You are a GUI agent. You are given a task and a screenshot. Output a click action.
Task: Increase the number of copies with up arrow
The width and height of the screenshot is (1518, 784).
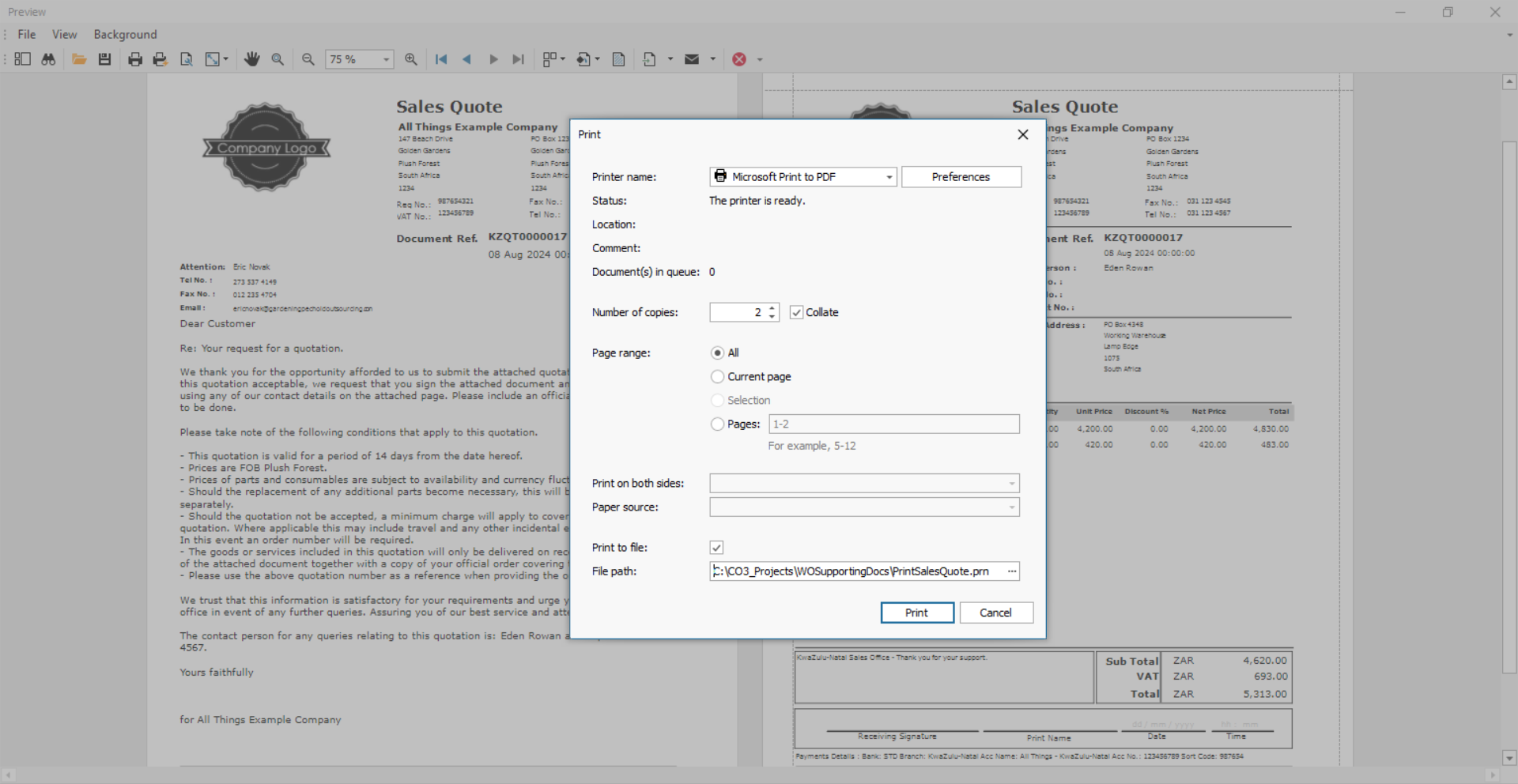(x=772, y=308)
